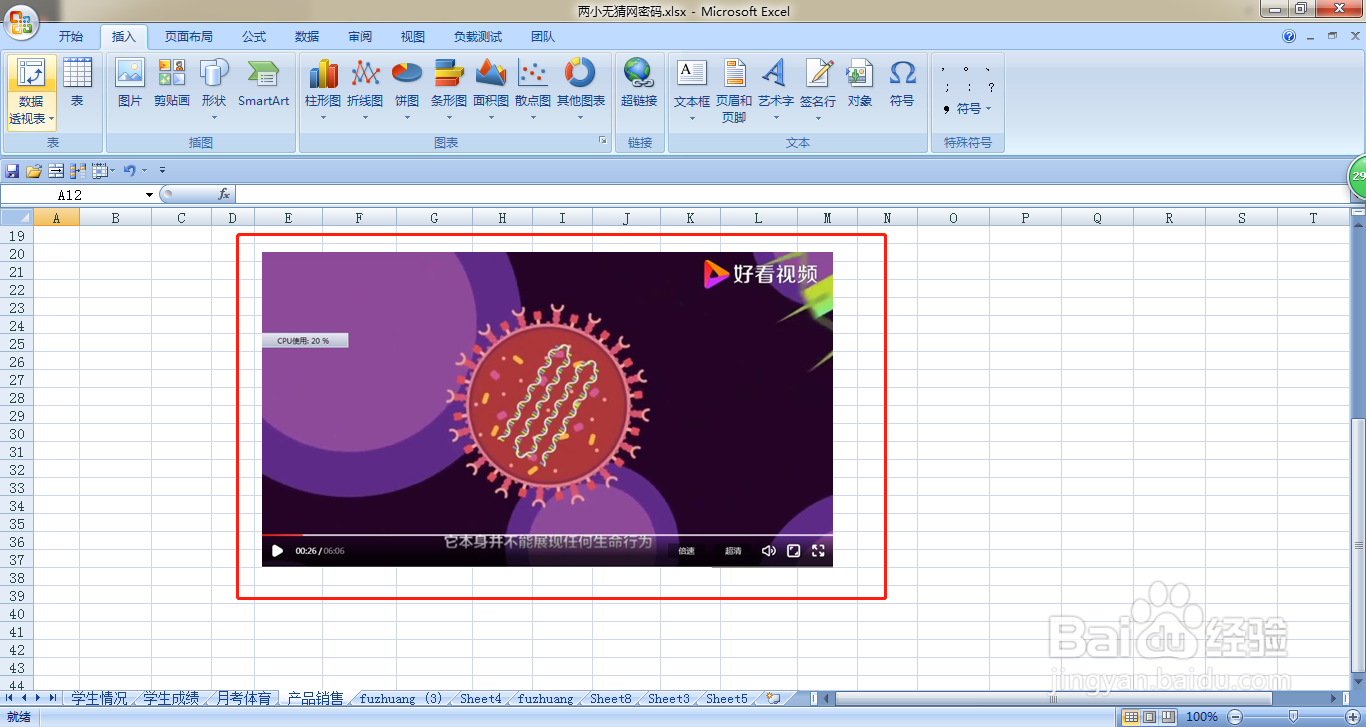Zoom out with the minus button
This screenshot has height=727, width=1366.
1235,717
